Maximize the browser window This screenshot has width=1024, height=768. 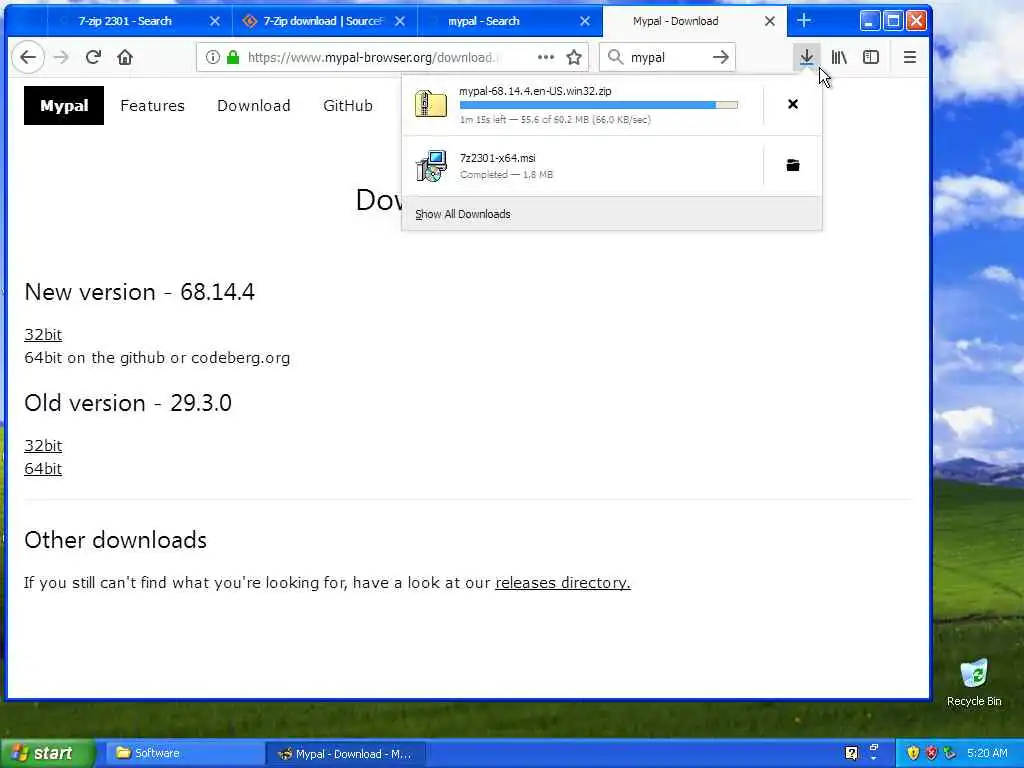click(x=893, y=21)
